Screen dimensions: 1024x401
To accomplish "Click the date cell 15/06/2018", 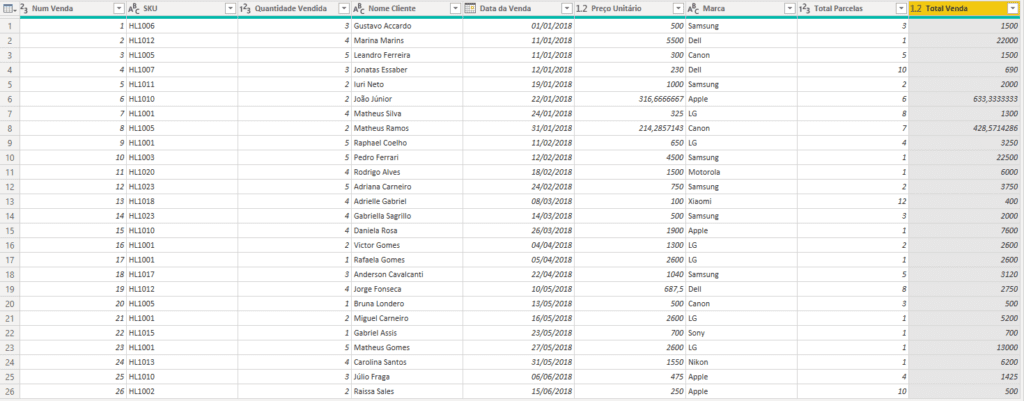I will (519, 391).
